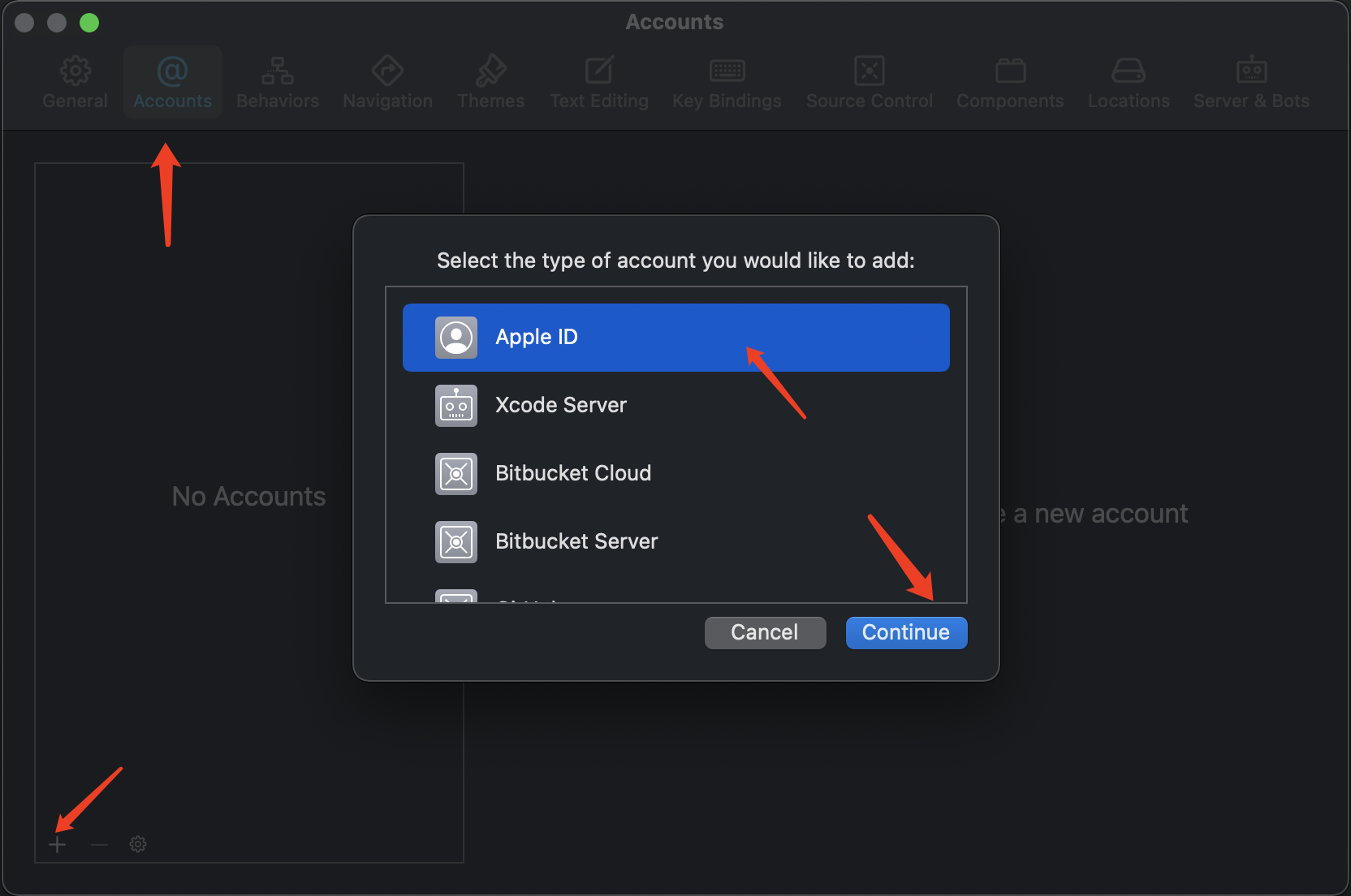Click the Apple ID person icon
The width and height of the screenshot is (1351, 896).
[456, 338]
